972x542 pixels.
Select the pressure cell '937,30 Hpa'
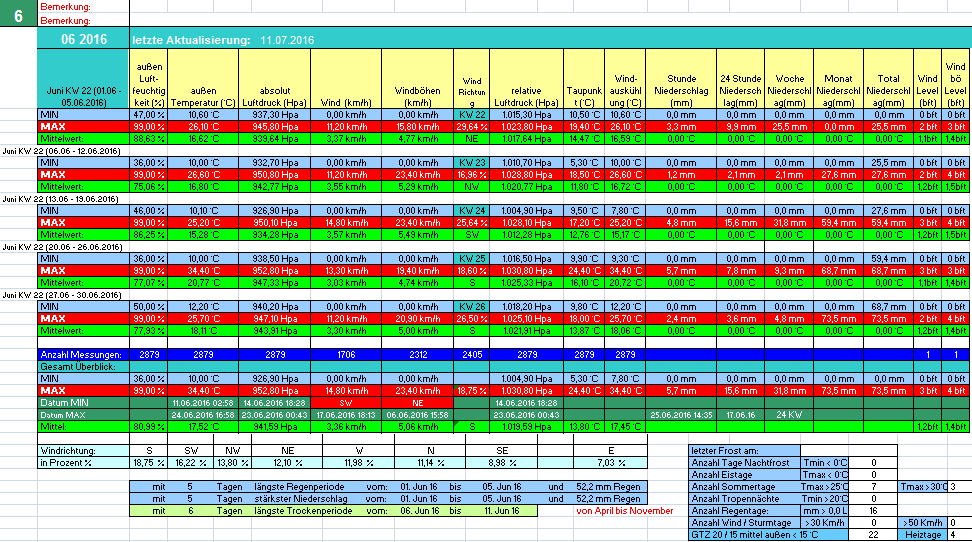click(275, 115)
